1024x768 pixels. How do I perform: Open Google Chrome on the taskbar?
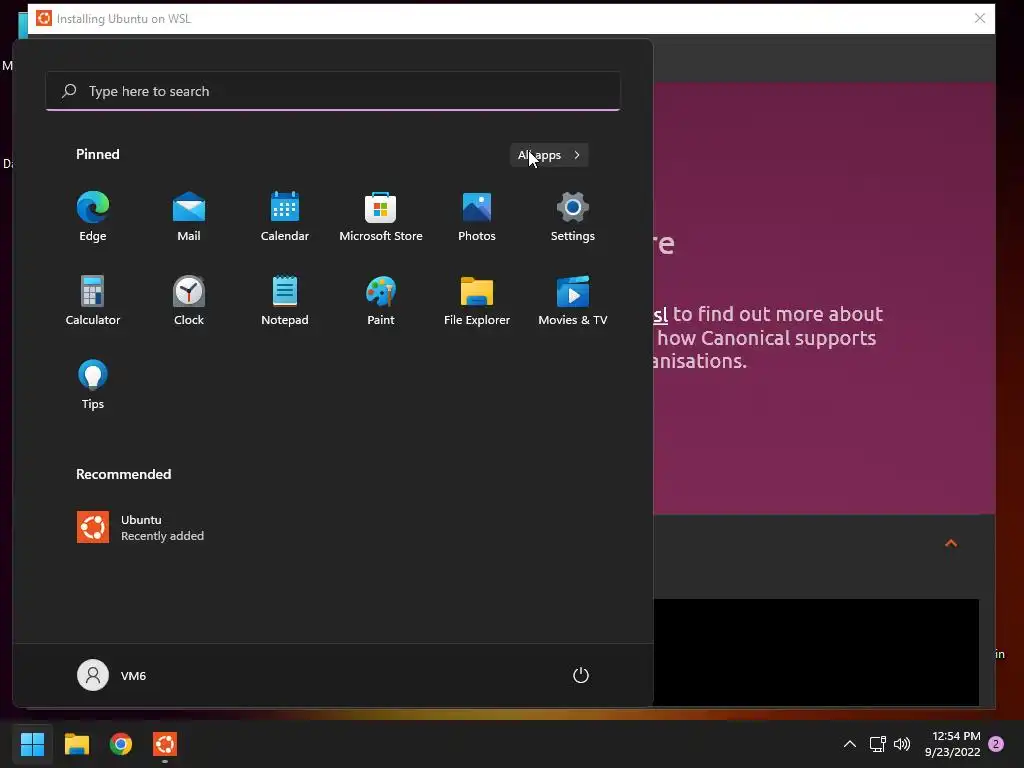tap(121, 744)
